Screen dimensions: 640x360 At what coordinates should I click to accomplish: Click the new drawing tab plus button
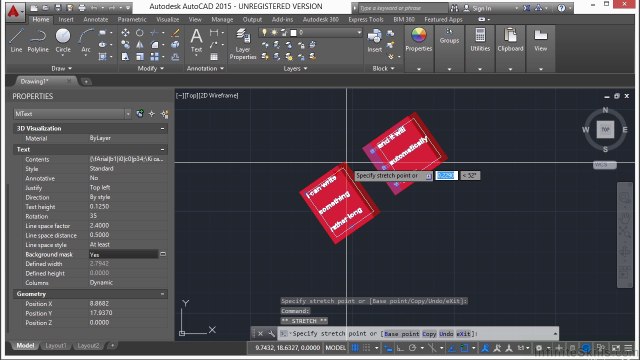(86, 82)
